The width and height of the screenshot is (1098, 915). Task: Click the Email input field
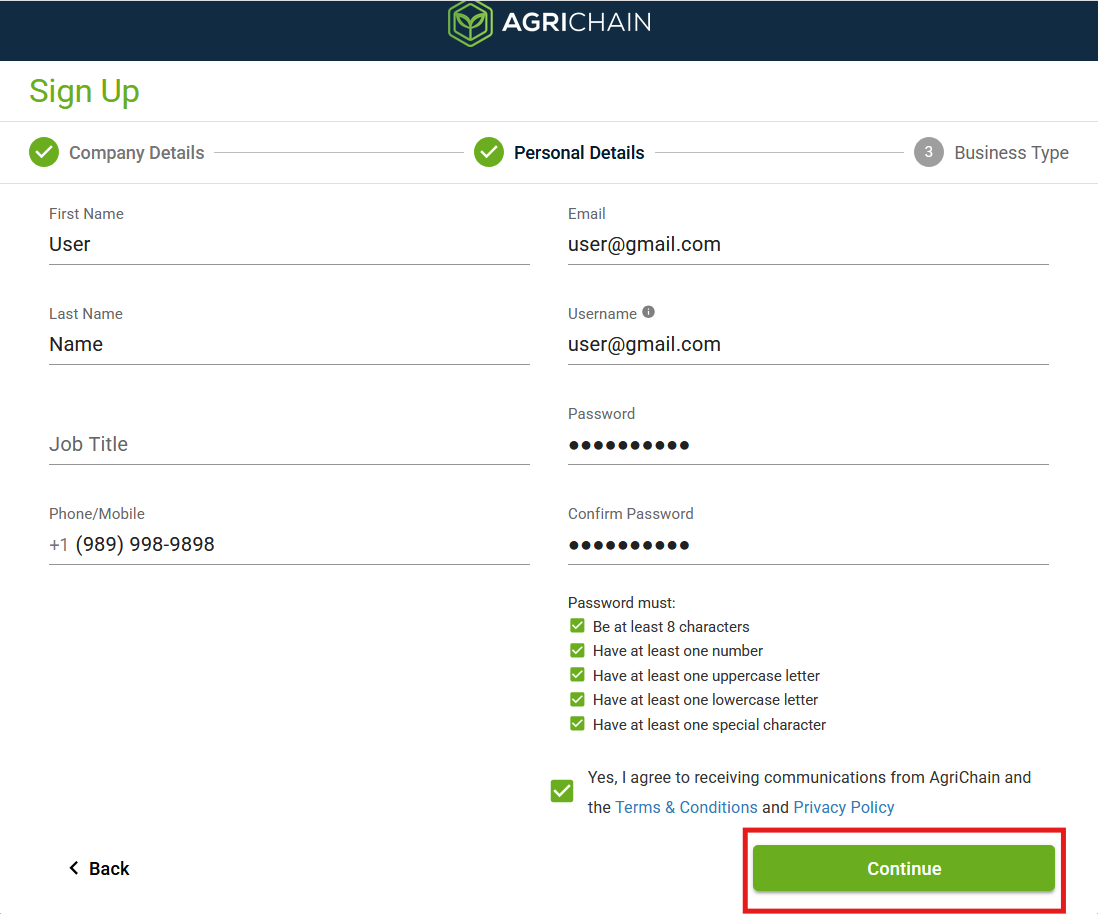[808, 244]
